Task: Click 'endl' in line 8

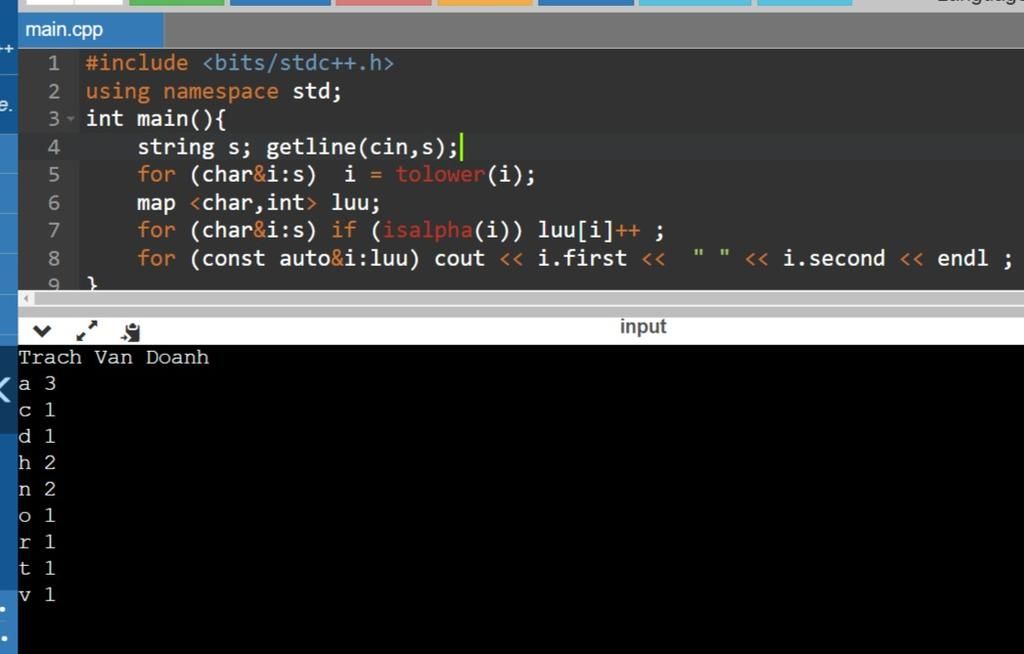Action: [x=963, y=258]
